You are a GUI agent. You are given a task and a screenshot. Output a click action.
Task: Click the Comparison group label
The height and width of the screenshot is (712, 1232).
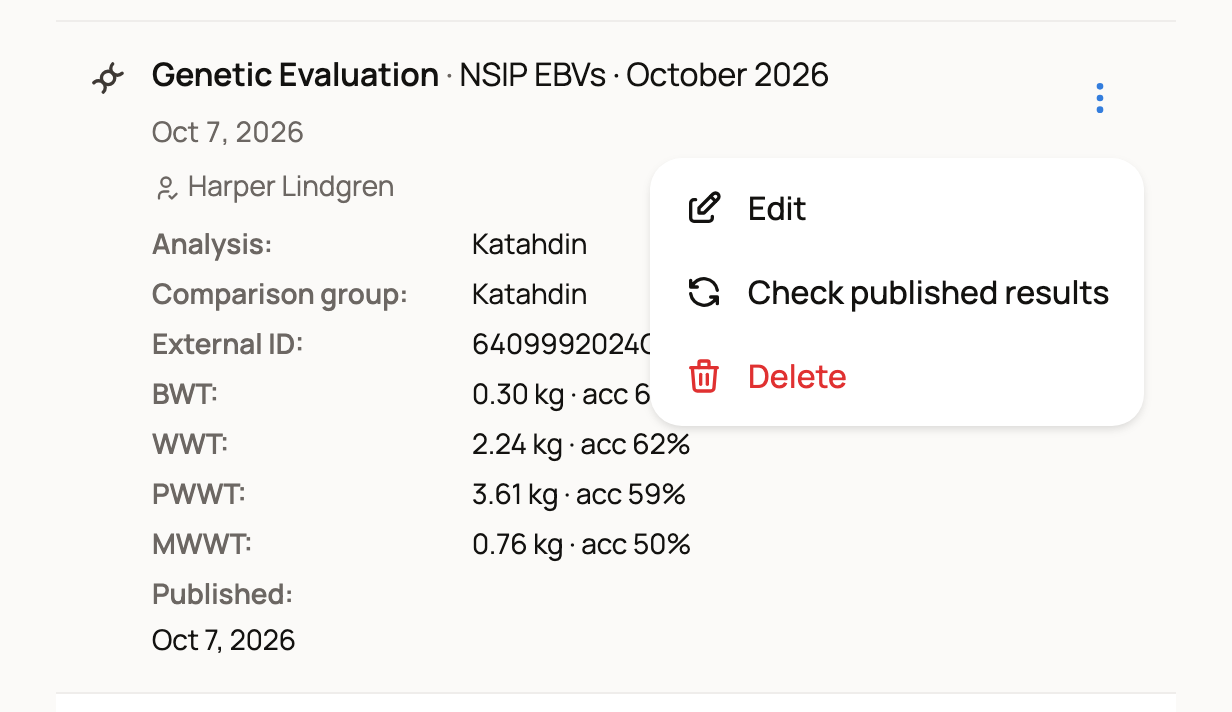click(280, 295)
